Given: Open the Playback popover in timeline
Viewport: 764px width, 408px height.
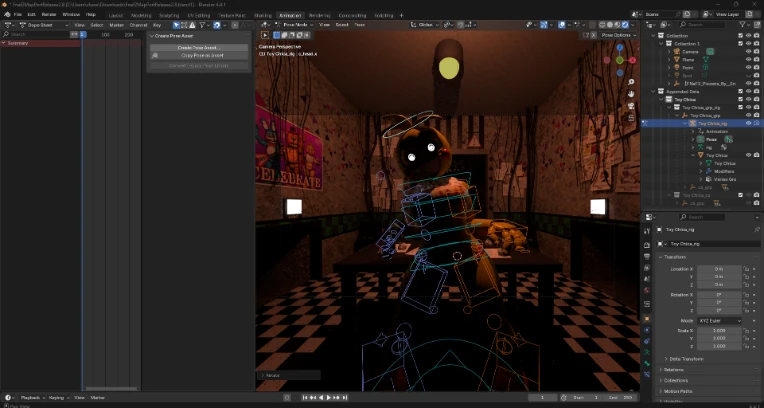Looking at the screenshot, I should click(33, 398).
